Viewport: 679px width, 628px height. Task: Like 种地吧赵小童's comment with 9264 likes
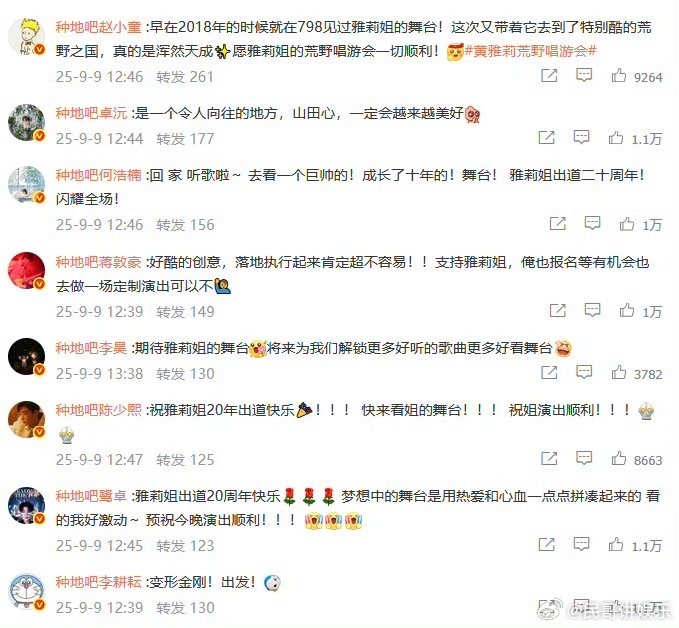618,76
